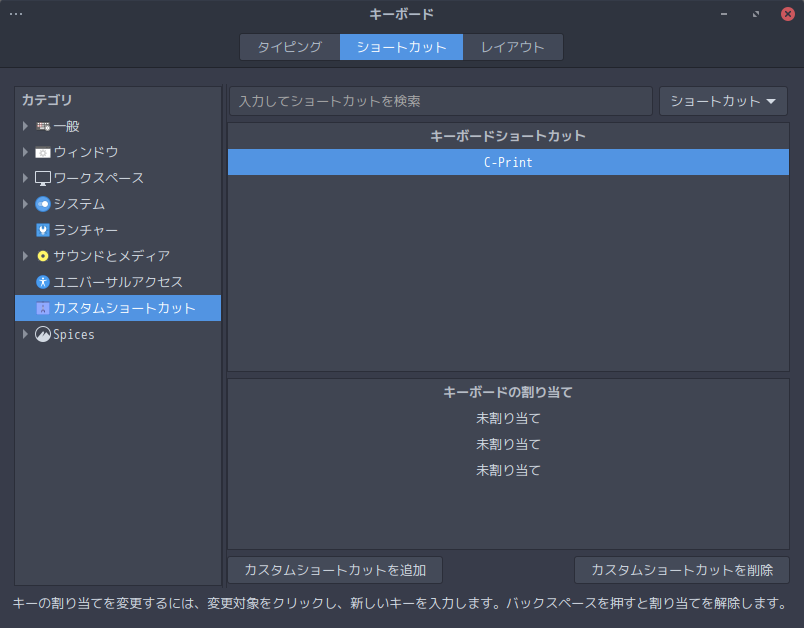Click the second 未割り当て binding row
Viewport: 804px width, 628px height.
click(x=508, y=444)
